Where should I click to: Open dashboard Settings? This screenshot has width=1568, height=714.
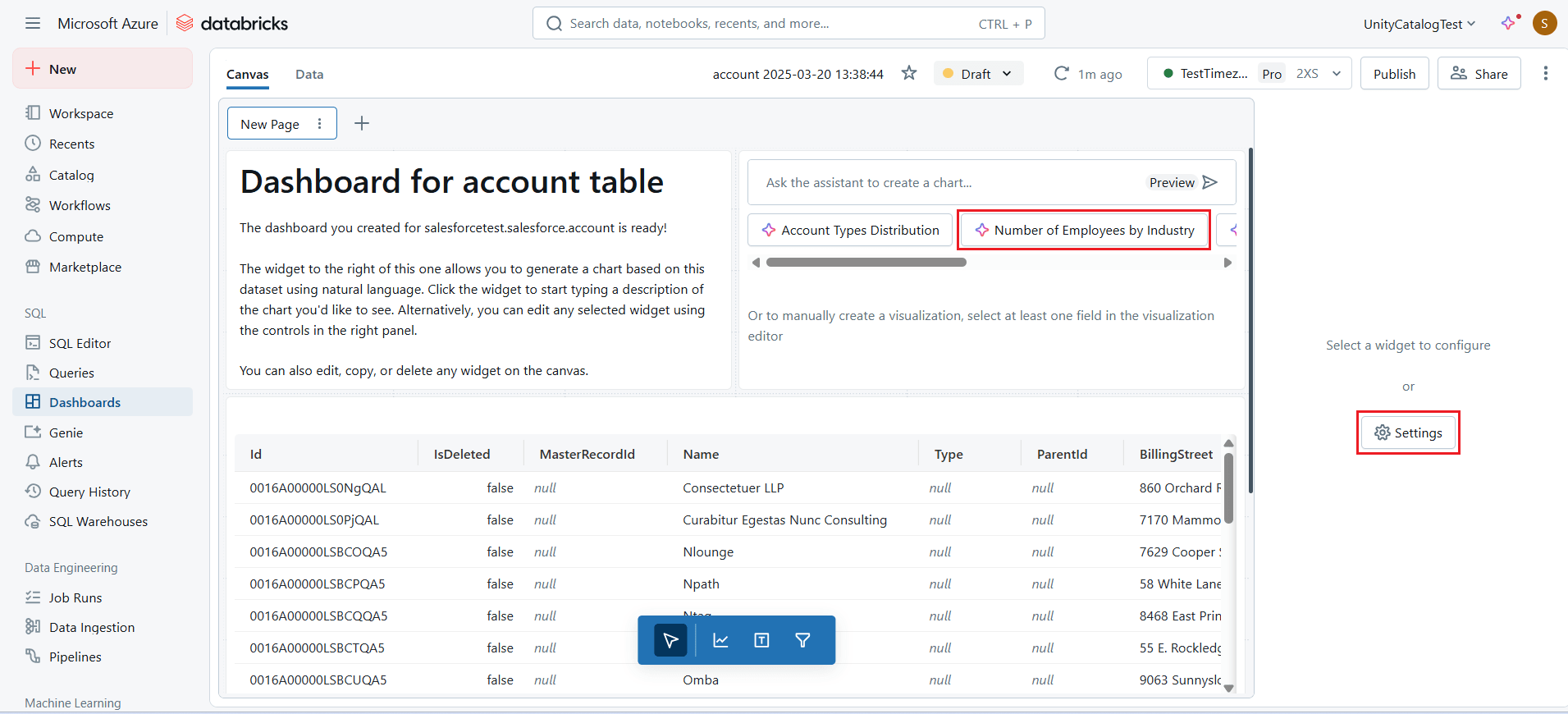click(1408, 433)
